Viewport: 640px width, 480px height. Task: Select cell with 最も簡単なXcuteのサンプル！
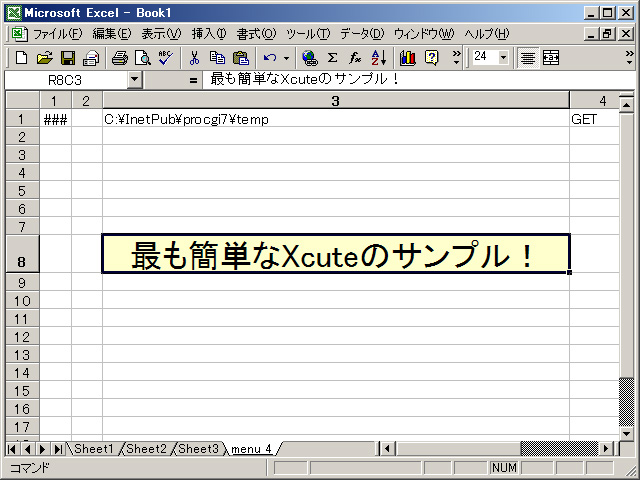coord(336,254)
